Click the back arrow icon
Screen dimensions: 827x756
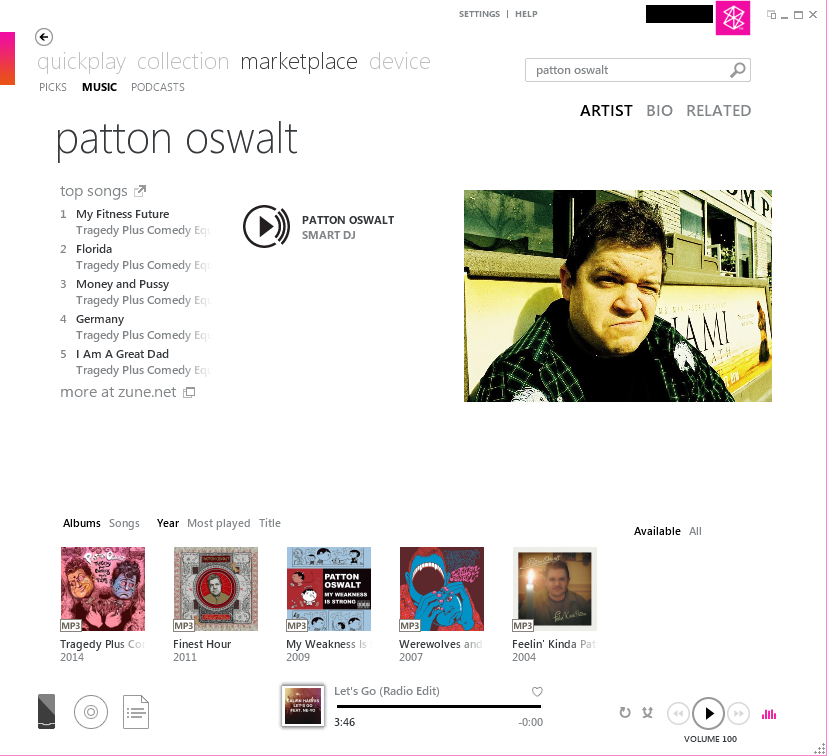(44, 37)
